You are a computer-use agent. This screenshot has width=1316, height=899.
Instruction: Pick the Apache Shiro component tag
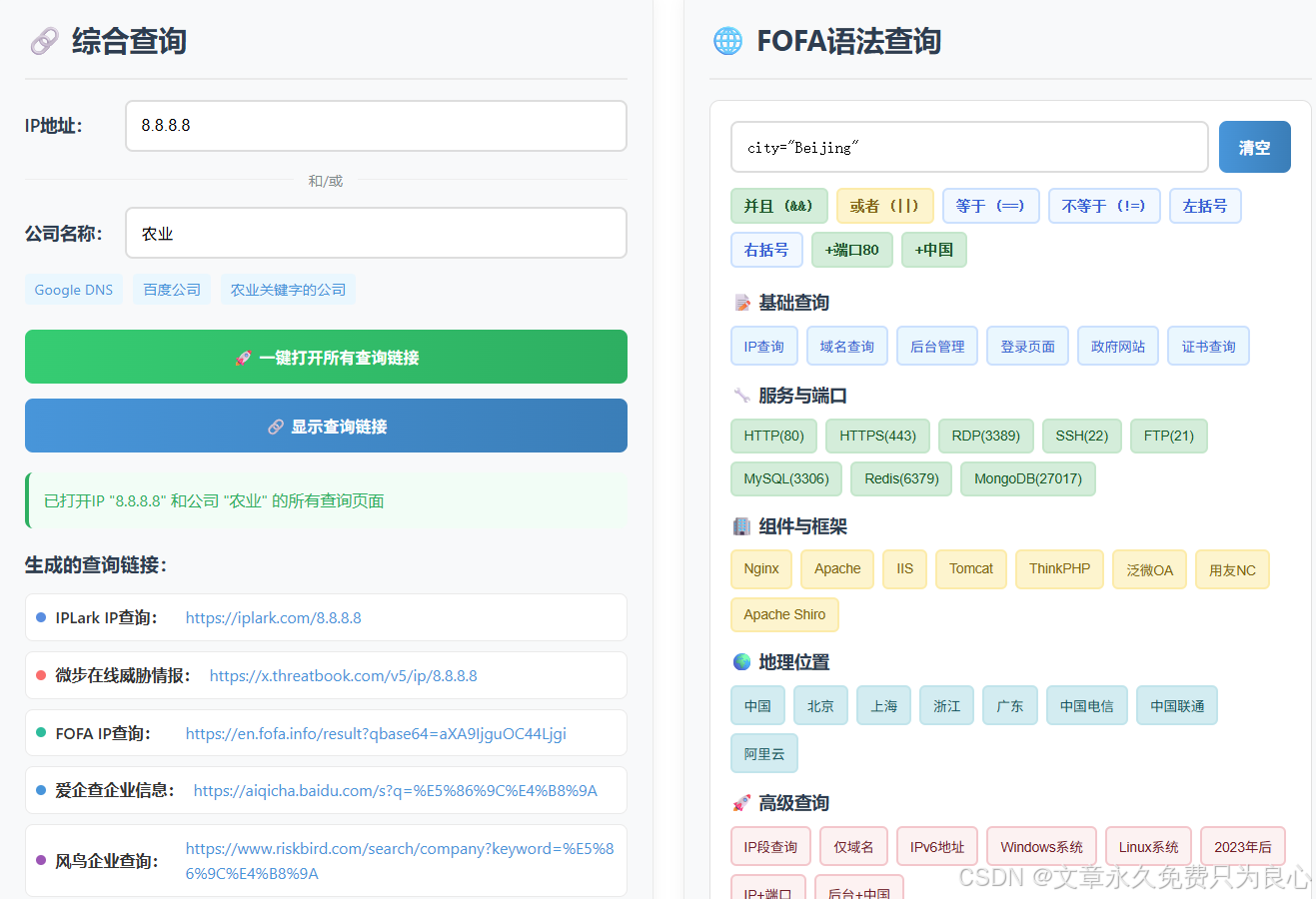784,615
